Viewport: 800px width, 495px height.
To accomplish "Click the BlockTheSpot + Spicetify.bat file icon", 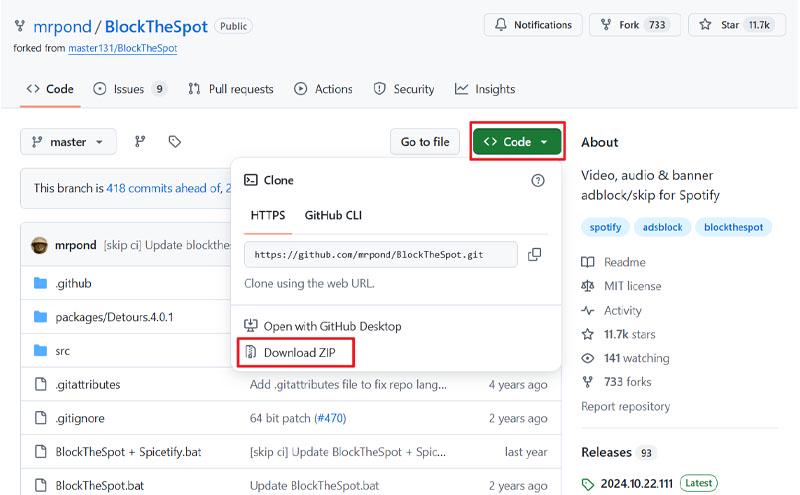I will coord(40,452).
